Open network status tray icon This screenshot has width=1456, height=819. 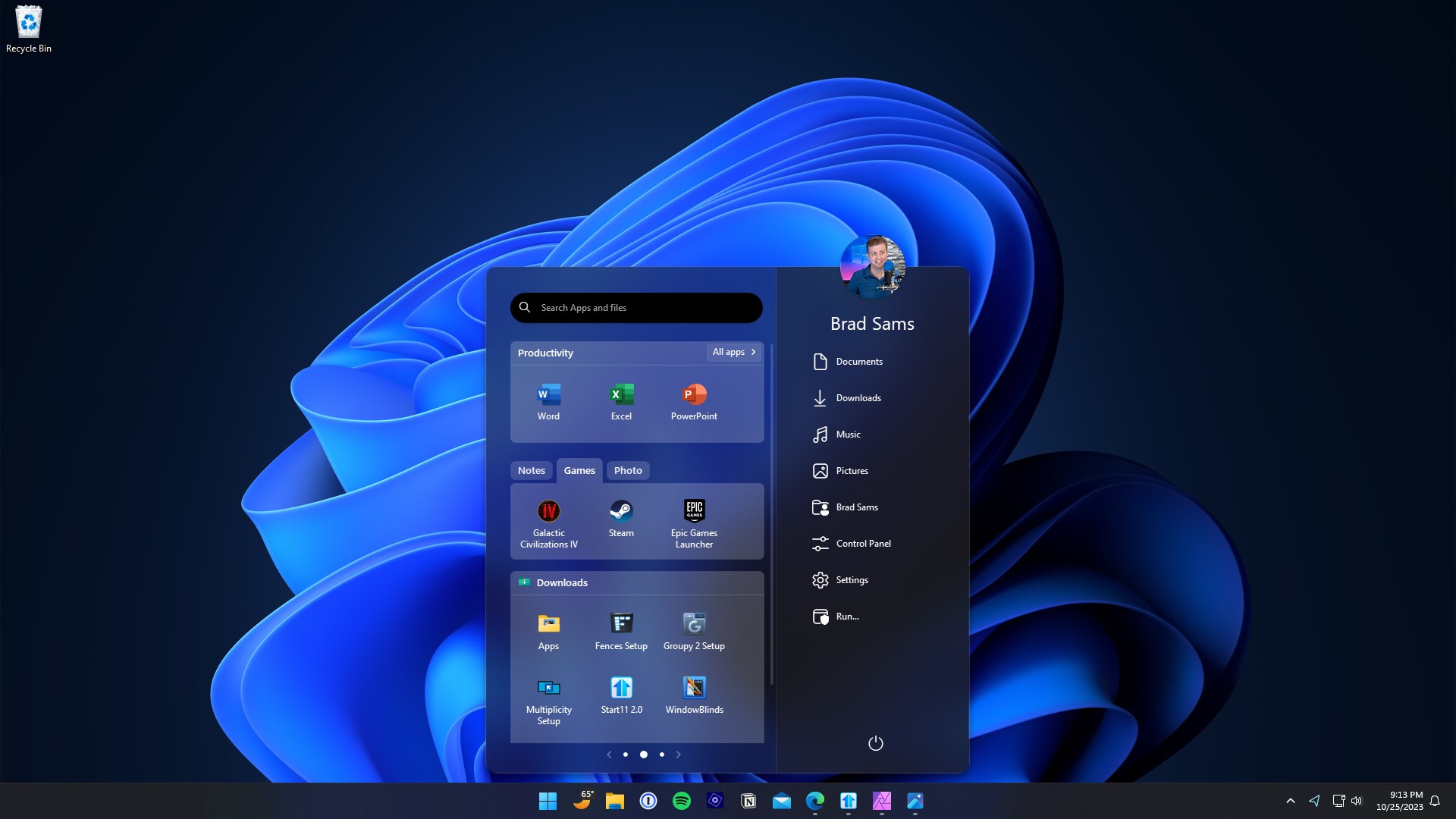pyautogui.click(x=1338, y=801)
